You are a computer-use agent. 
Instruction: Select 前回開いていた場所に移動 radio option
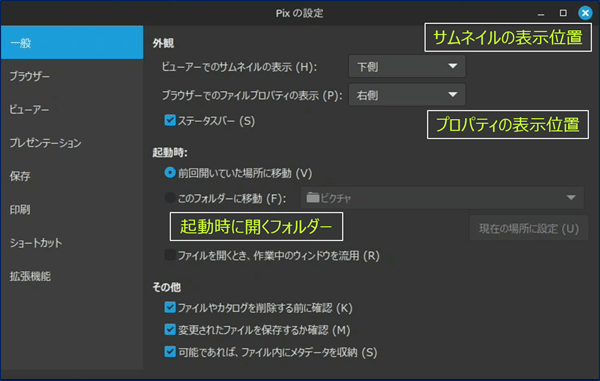tap(170, 173)
